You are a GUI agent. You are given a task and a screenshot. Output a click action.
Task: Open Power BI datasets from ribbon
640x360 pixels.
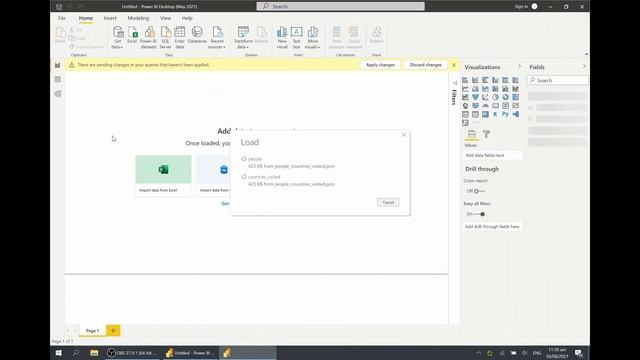click(149, 38)
